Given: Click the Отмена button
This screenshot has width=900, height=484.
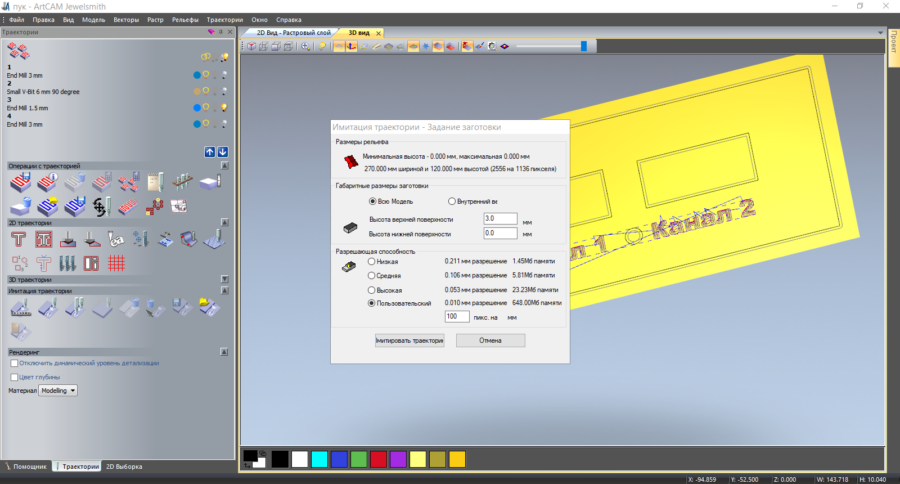Looking at the screenshot, I should click(490, 340).
